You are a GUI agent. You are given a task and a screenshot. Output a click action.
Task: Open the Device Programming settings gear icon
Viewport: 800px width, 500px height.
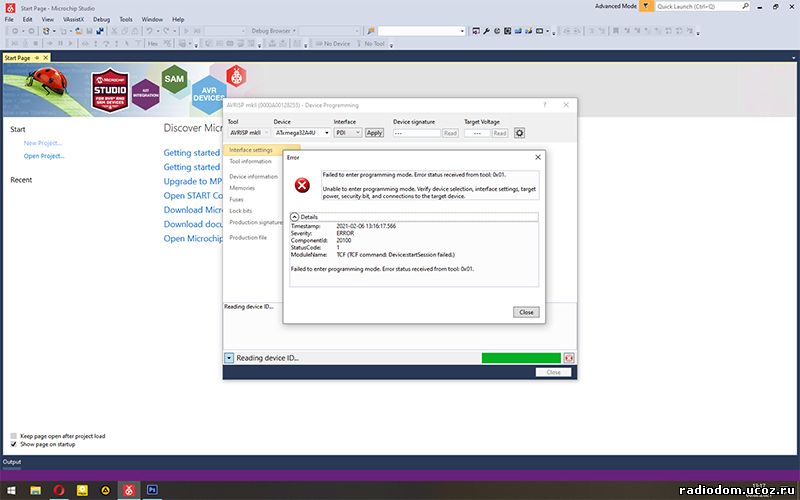click(519, 133)
